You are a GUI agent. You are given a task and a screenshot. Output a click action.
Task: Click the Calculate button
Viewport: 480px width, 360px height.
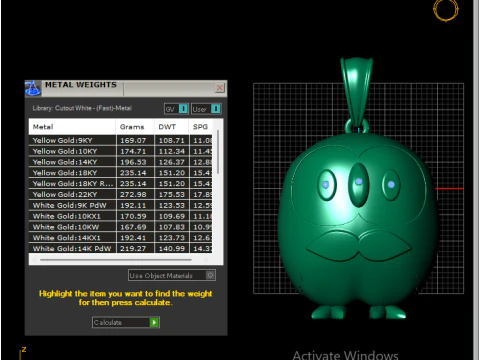(x=126, y=322)
